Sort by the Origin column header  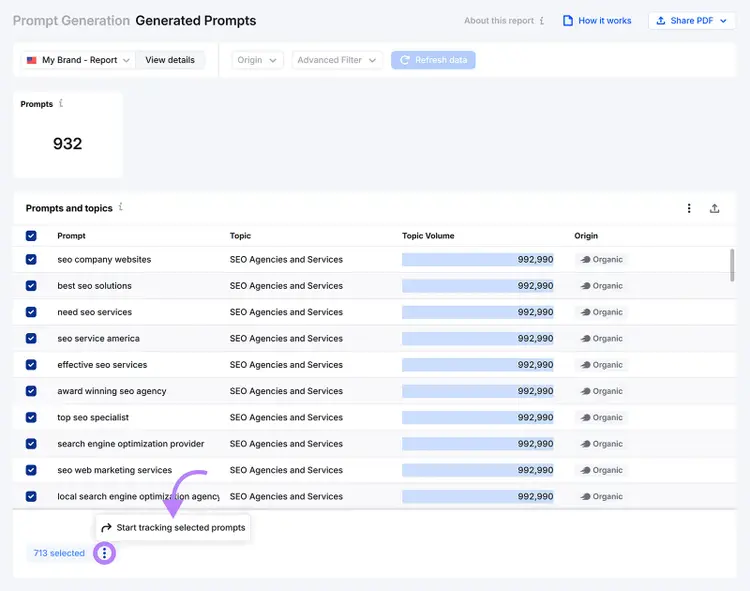[x=586, y=236]
